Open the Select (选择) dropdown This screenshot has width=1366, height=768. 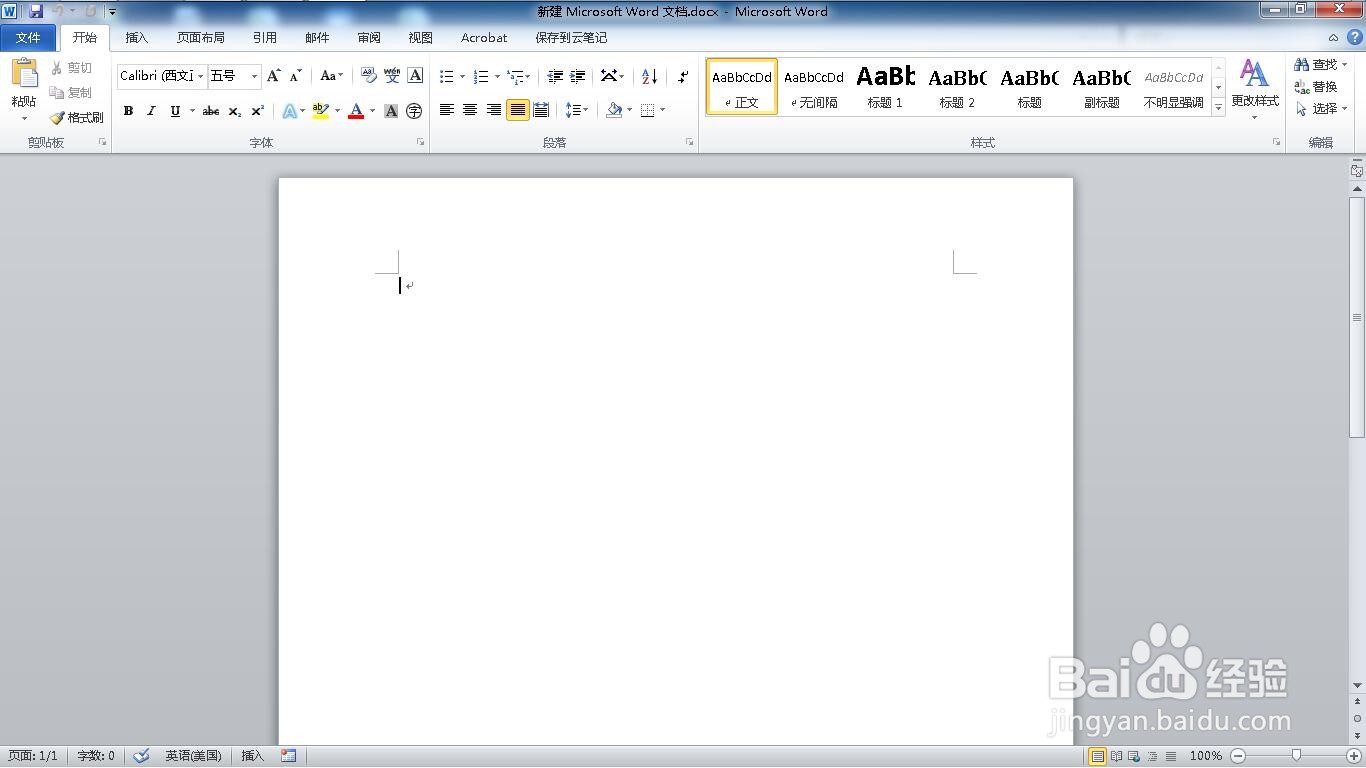[1322, 109]
